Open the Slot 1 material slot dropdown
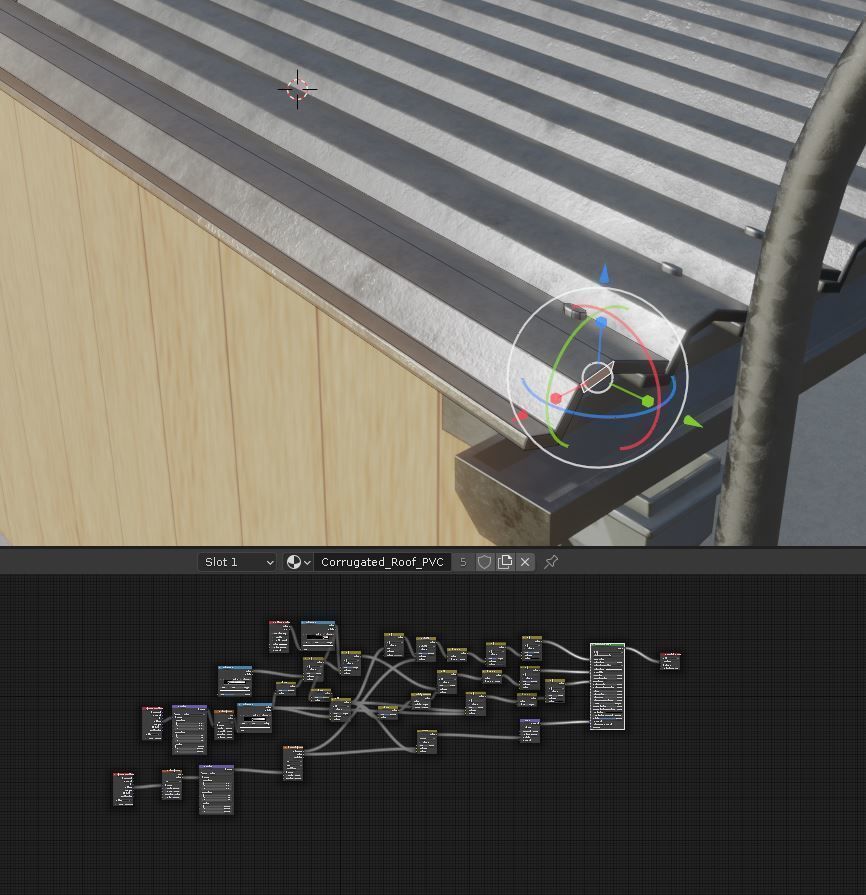 [x=237, y=562]
